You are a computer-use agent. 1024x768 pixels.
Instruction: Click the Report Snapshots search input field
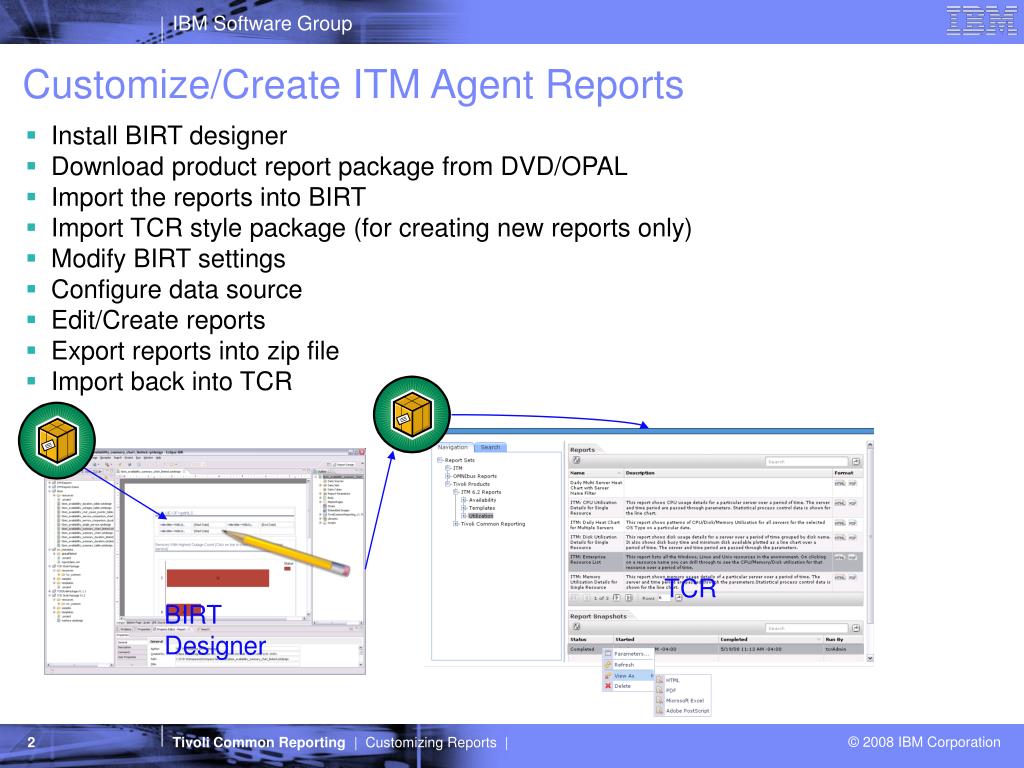click(807, 628)
